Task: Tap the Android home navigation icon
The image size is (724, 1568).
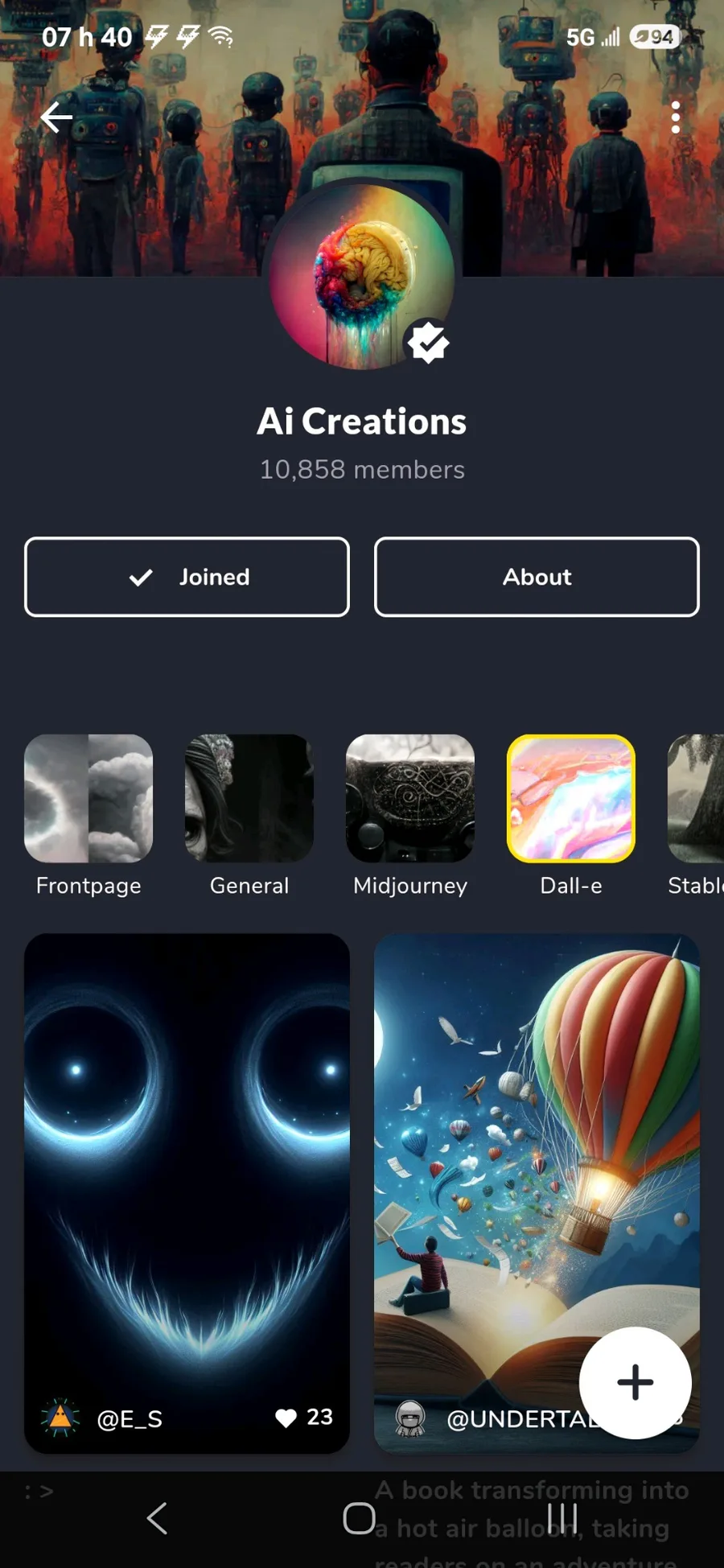Action: click(360, 1518)
